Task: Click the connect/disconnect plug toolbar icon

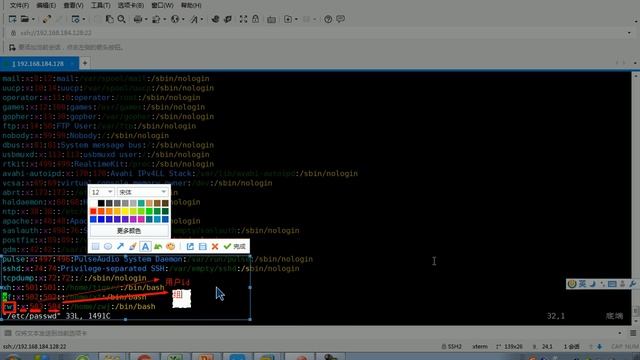Action: [x=47, y=19]
